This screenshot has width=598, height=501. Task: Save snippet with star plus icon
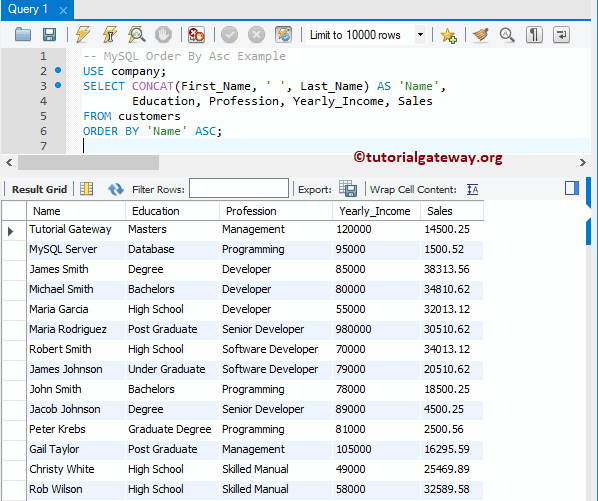coord(448,35)
